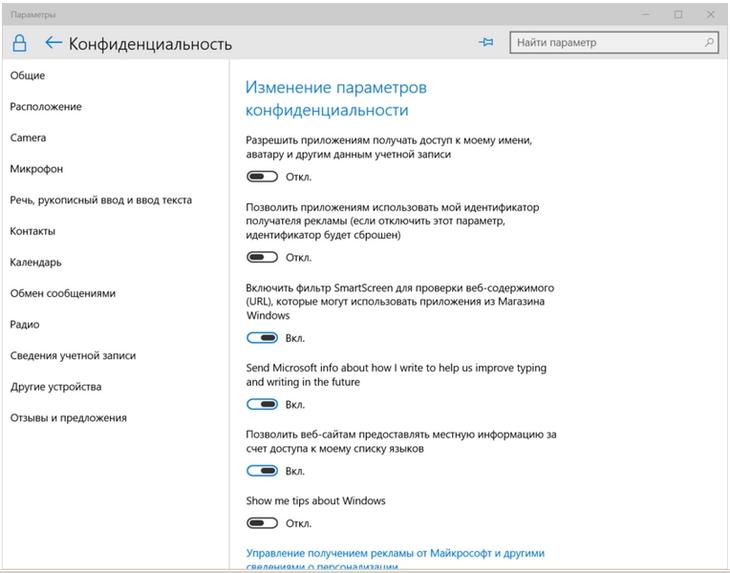Go to the Camera privacy section

click(28, 138)
